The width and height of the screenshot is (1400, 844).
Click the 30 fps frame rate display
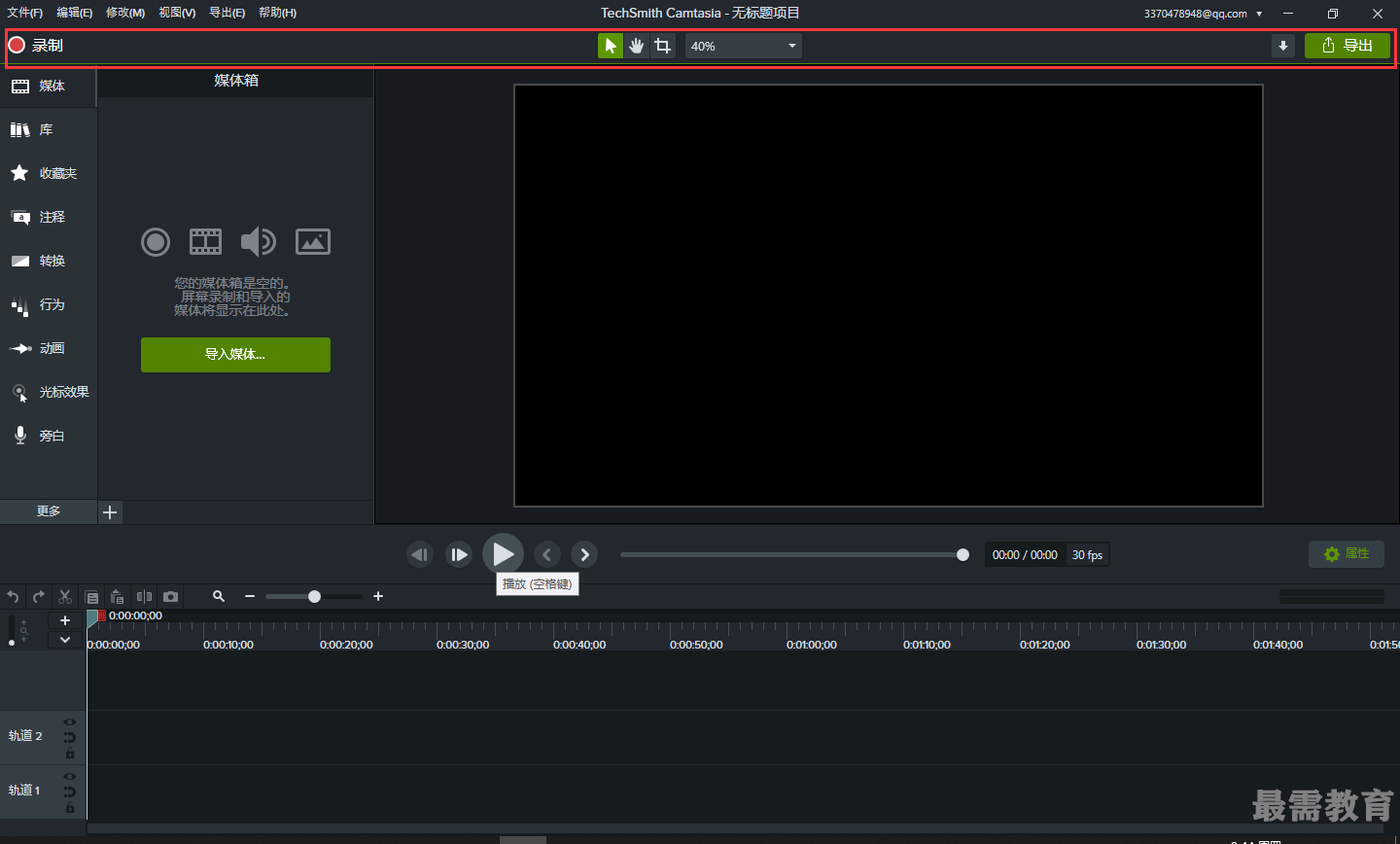coord(1087,555)
